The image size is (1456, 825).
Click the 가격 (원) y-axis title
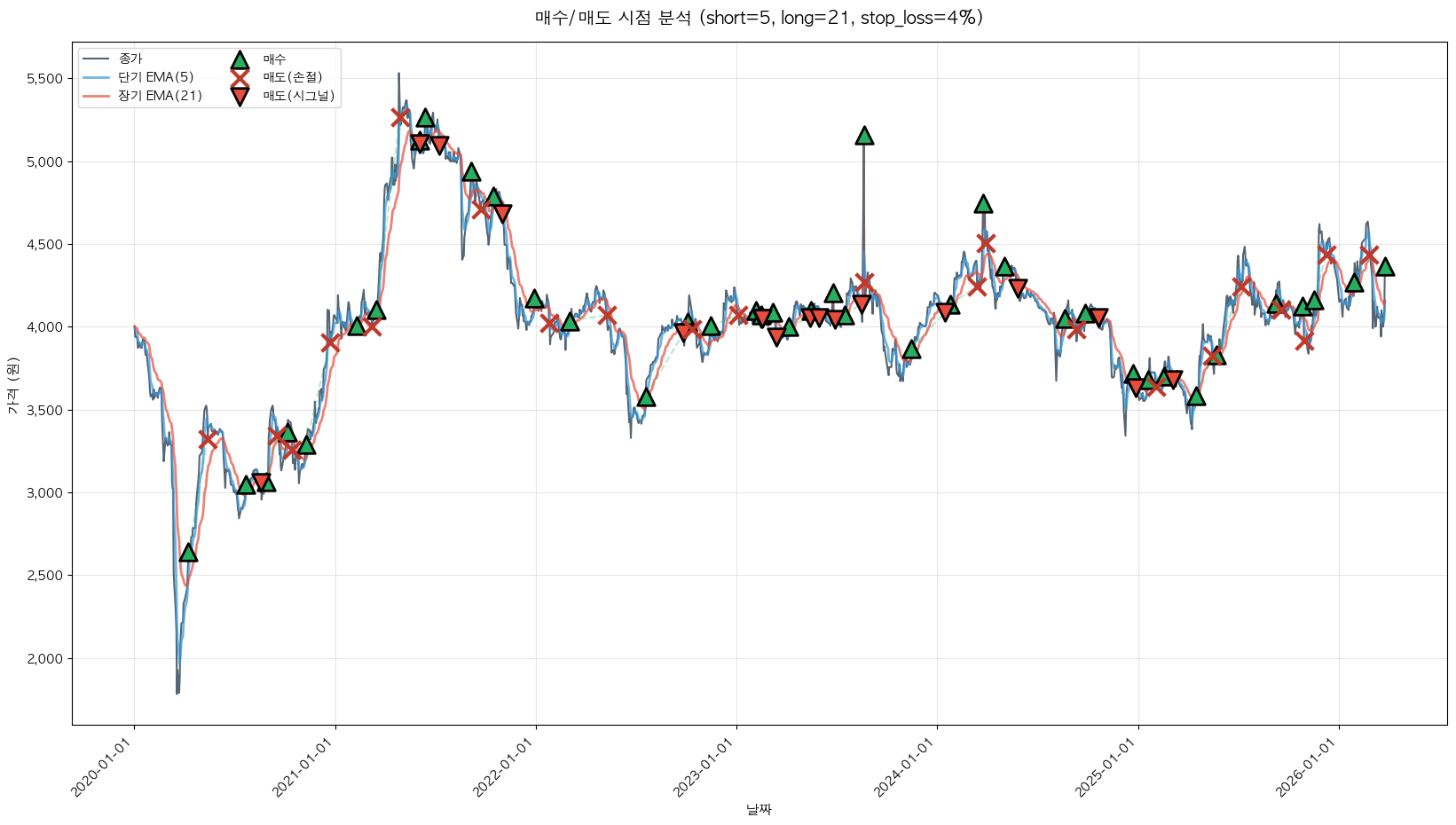click(12, 385)
